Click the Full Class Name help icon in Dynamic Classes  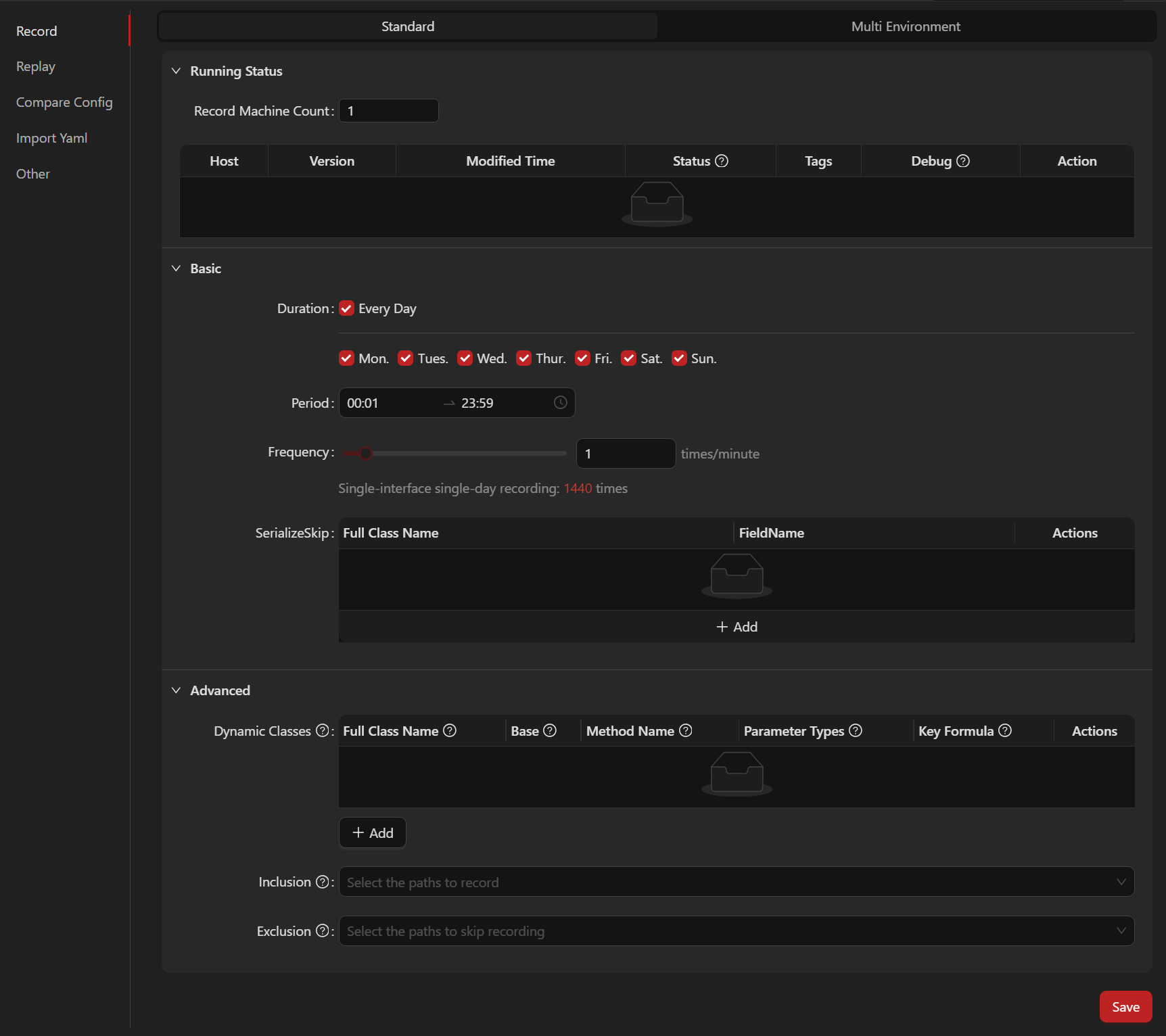(450, 730)
